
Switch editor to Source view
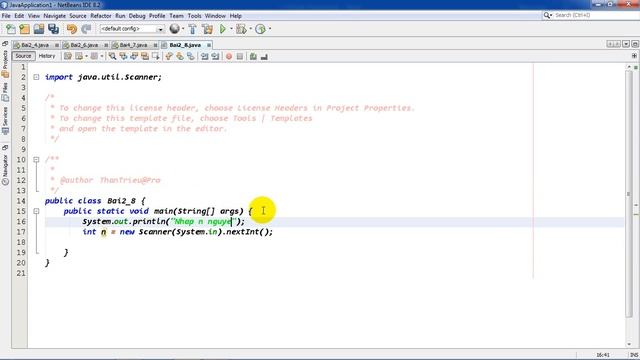click(x=23, y=56)
